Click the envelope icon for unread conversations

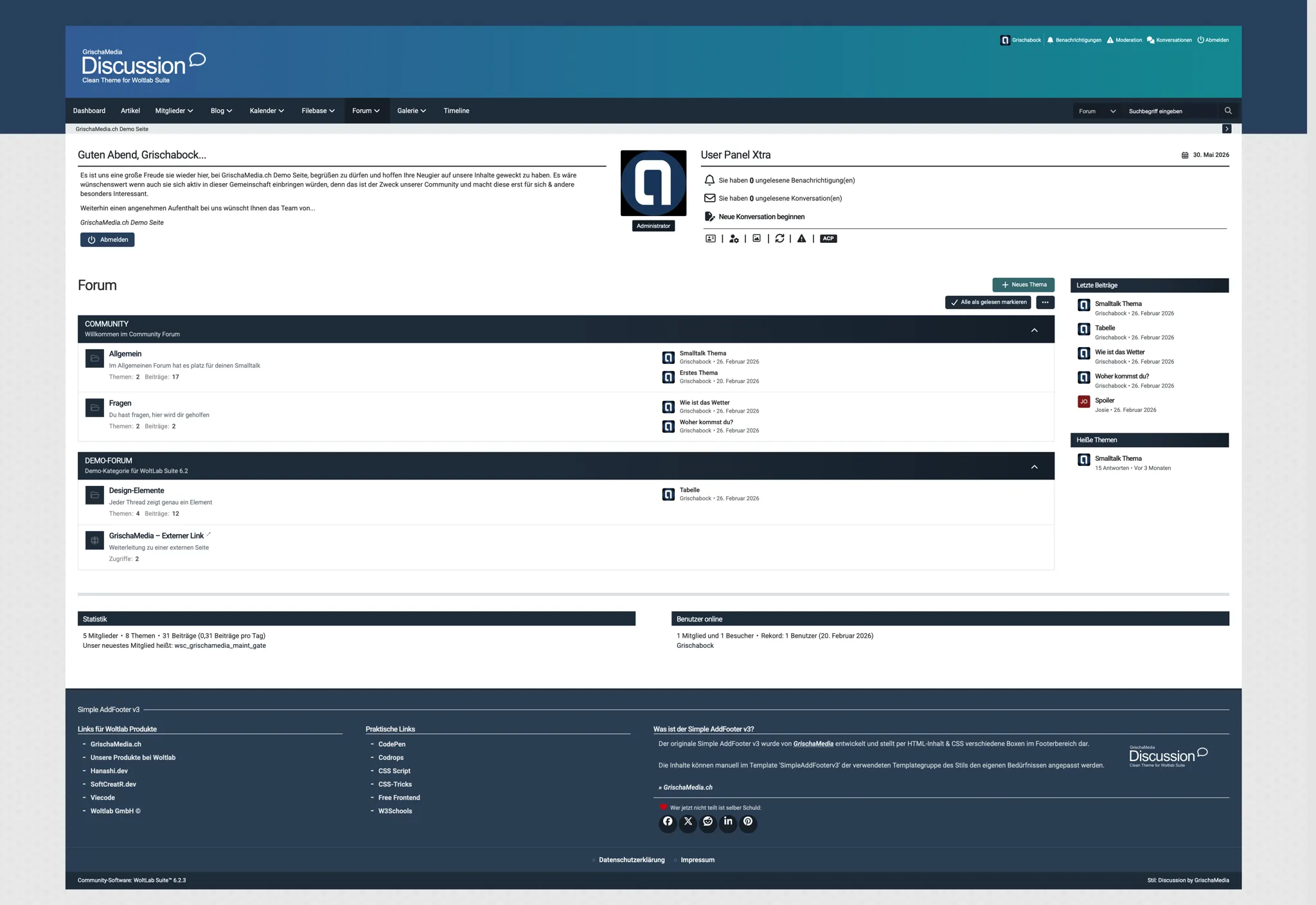coord(709,198)
